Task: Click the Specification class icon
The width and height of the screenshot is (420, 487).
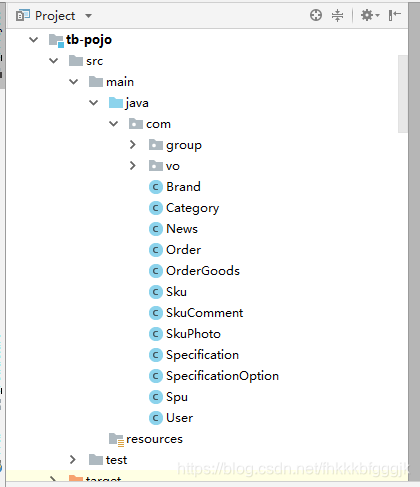Action: point(156,355)
